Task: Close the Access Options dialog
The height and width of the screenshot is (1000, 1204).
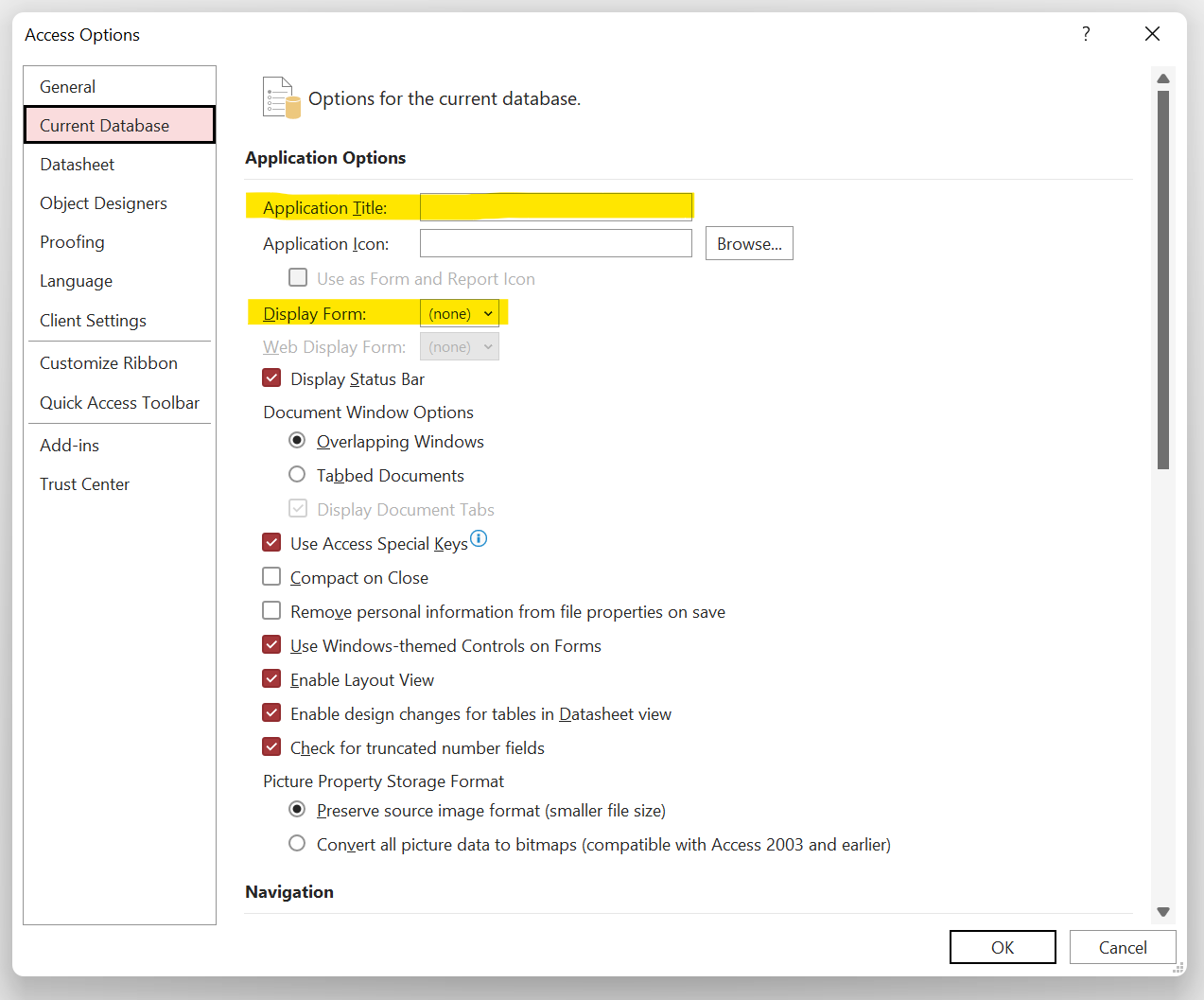Action: point(1152,34)
